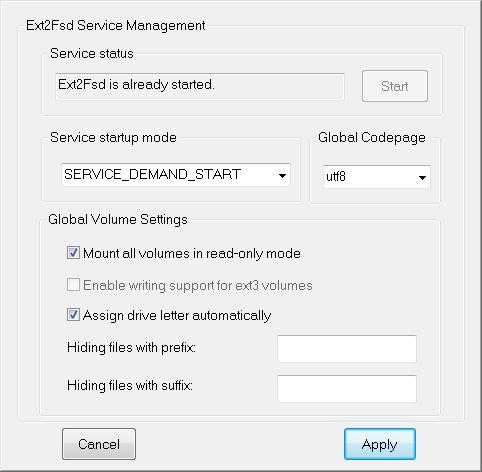Focus the Hiding files with suffix field
This screenshot has height=472, width=482.
347,389
